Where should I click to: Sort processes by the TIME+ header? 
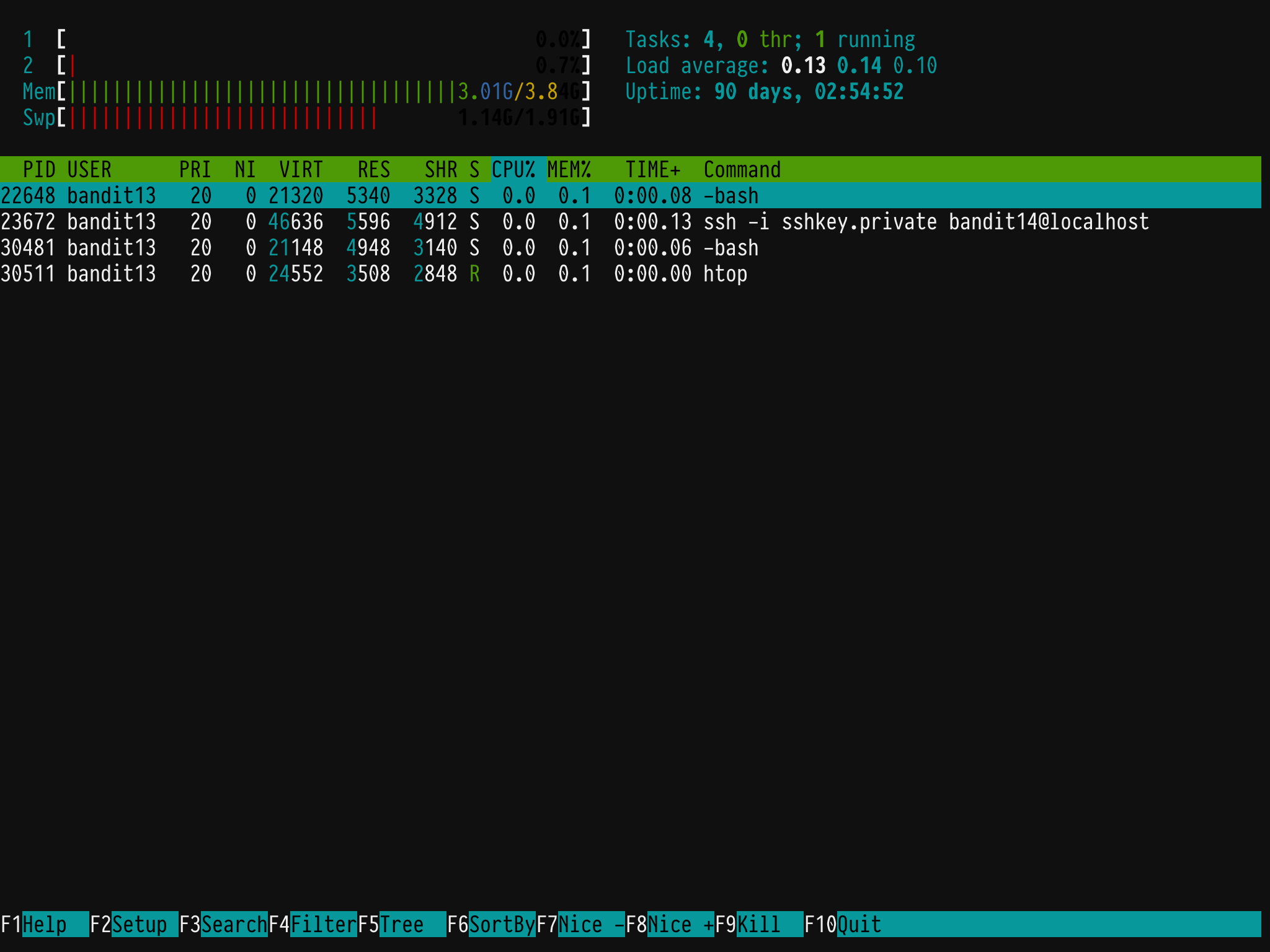tap(652, 169)
